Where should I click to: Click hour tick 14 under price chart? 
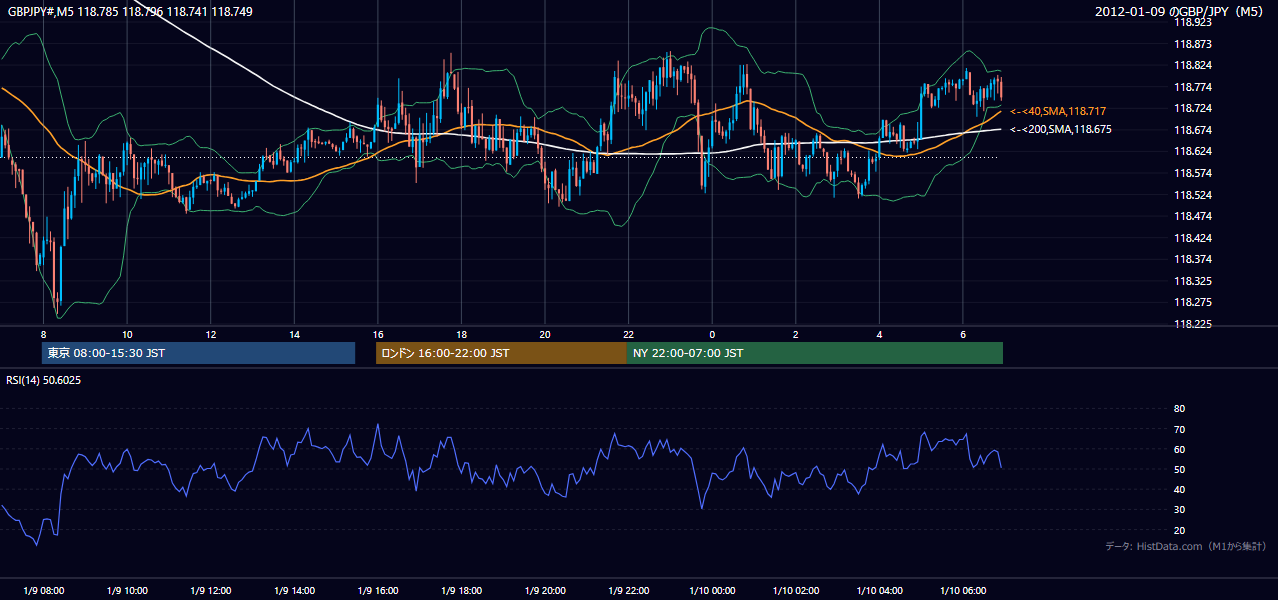coord(294,334)
